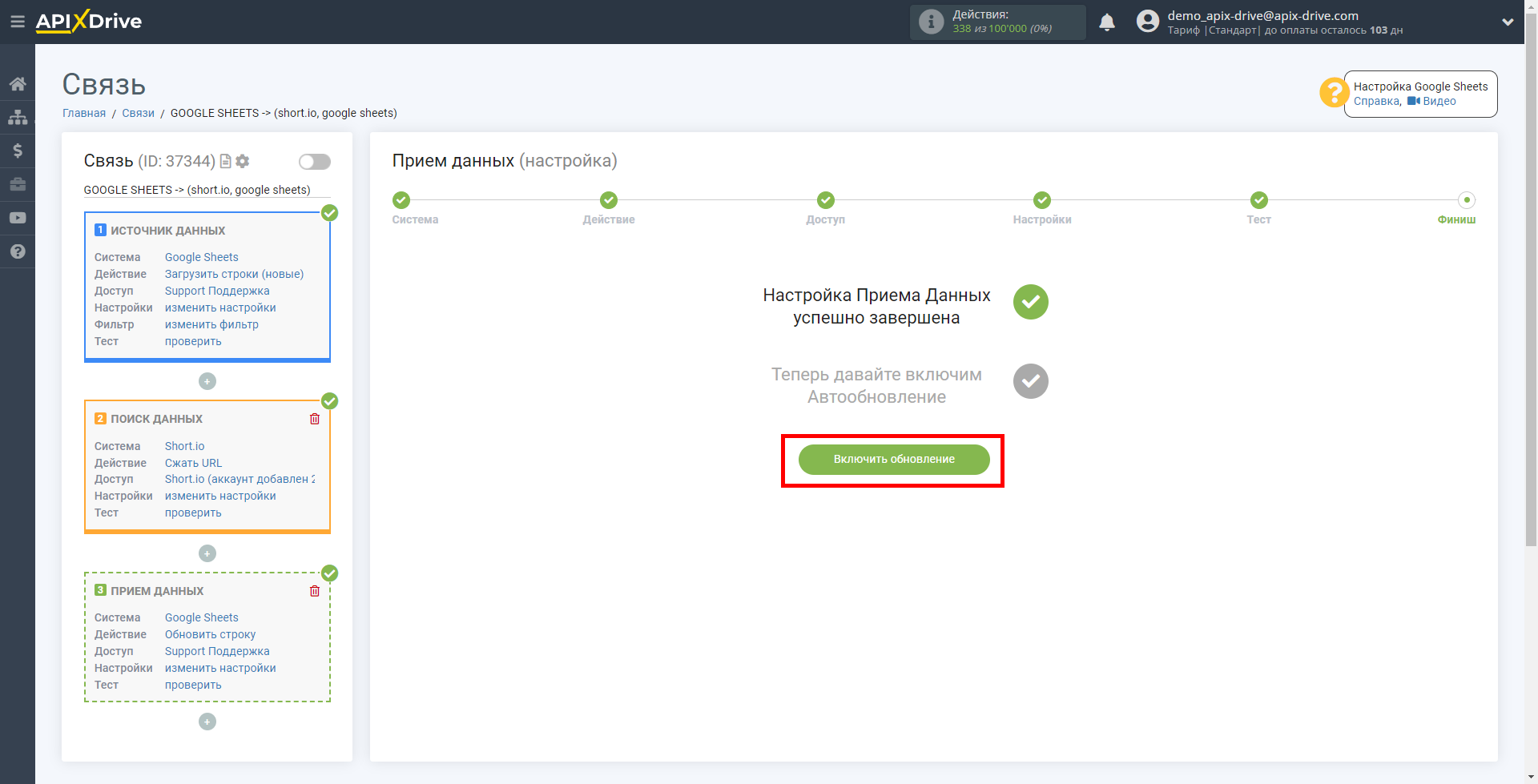The height and width of the screenshot is (784, 1538).
Task: Click Включить обновление button
Action: coord(894,460)
